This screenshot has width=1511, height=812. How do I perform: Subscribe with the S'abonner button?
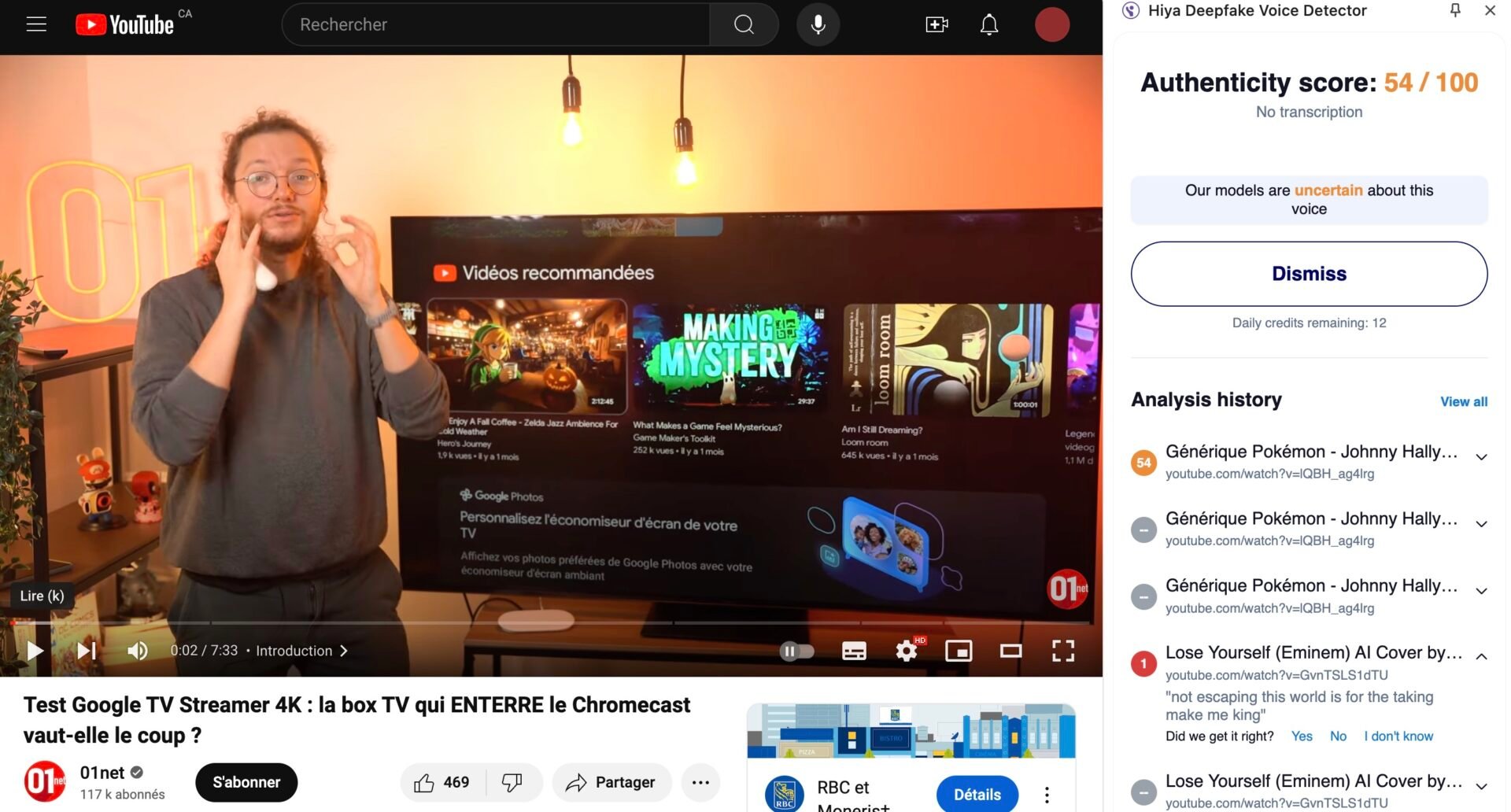pyautogui.click(x=246, y=782)
